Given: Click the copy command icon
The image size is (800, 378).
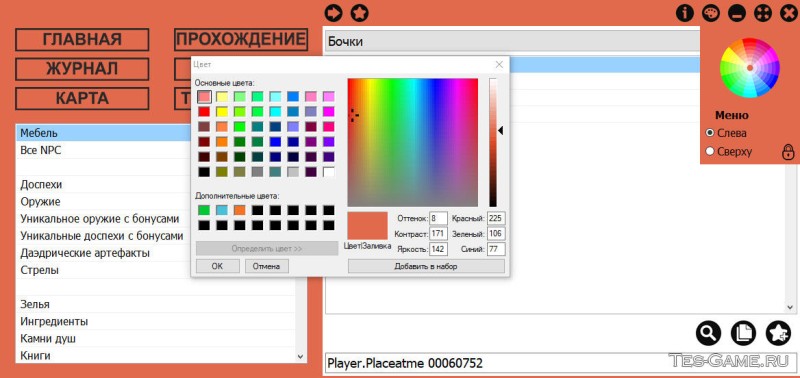Looking at the screenshot, I should [x=743, y=333].
